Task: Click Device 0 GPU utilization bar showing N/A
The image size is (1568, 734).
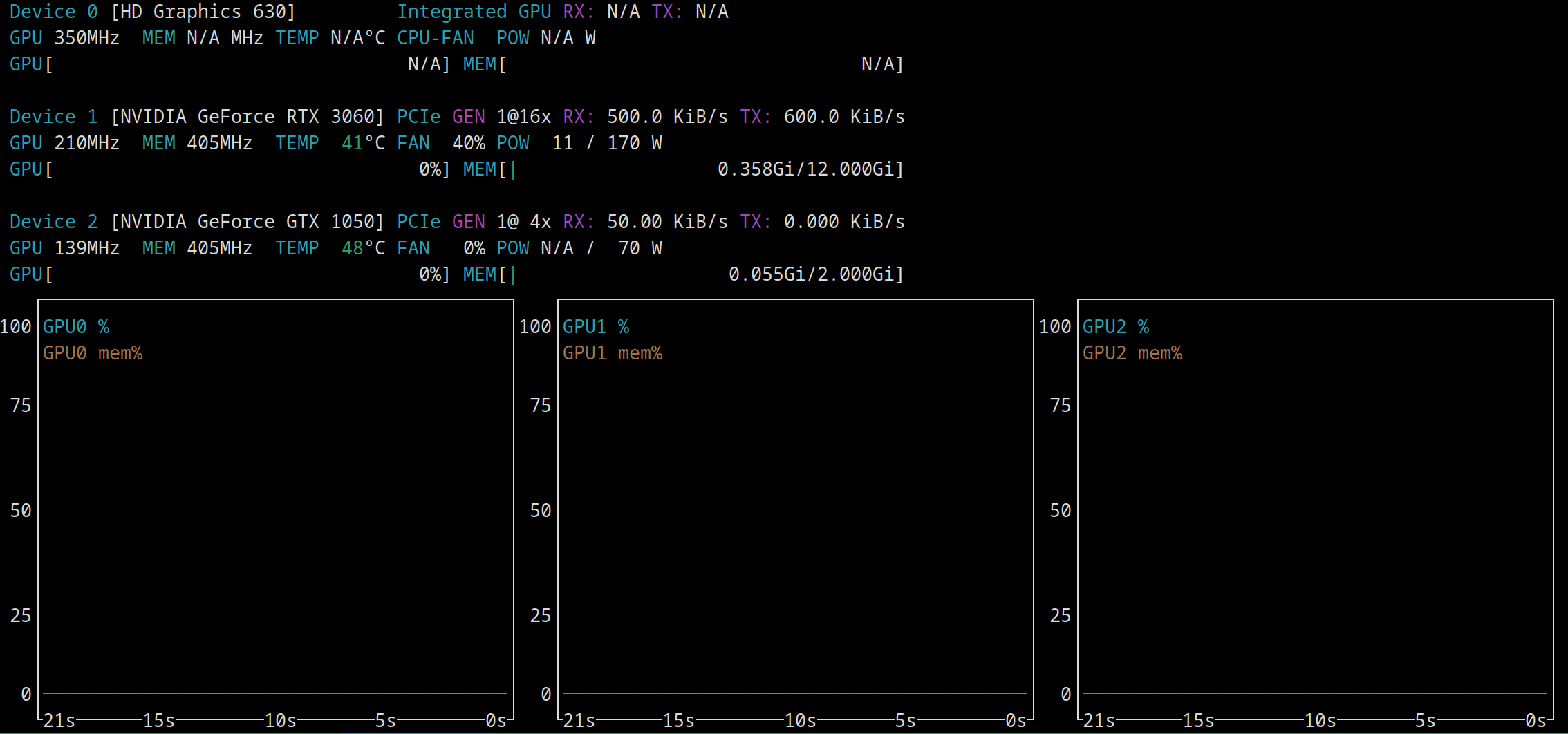Action: (230, 64)
